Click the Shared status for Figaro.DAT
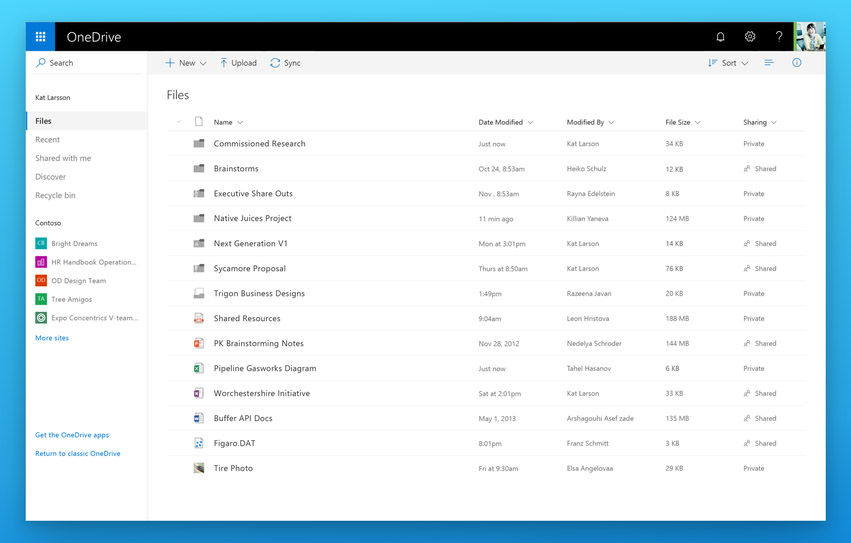 [x=760, y=443]
